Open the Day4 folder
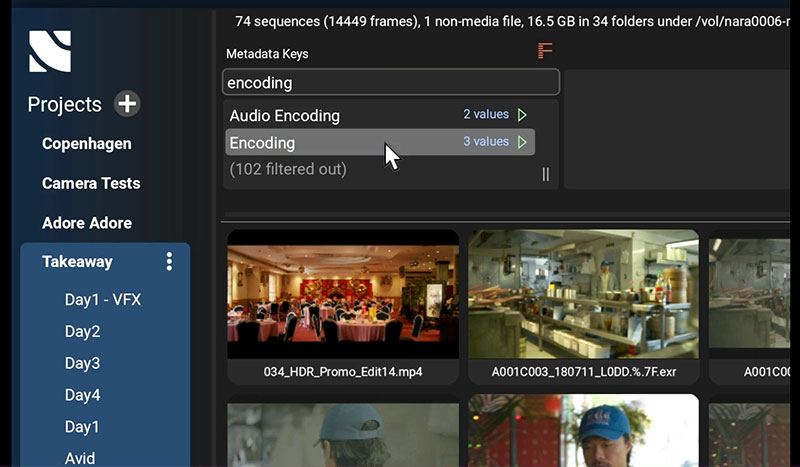 82,395
